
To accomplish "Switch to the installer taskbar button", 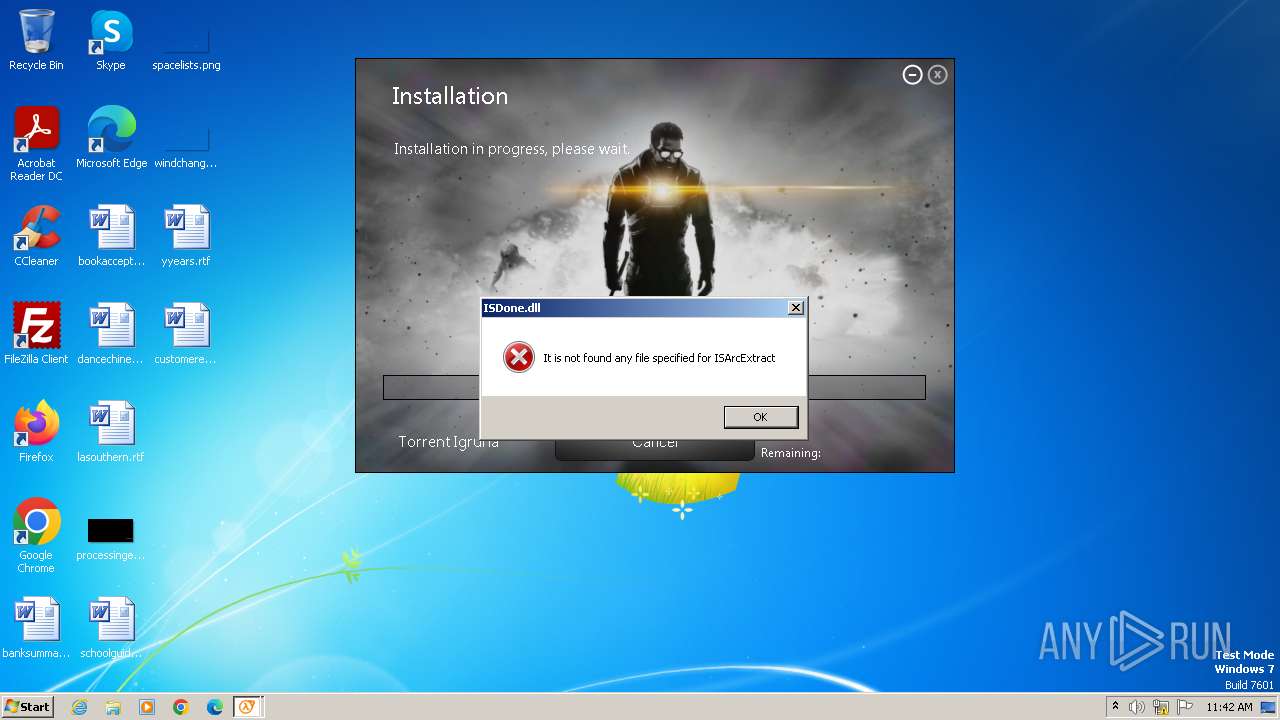I will point(247,707).
